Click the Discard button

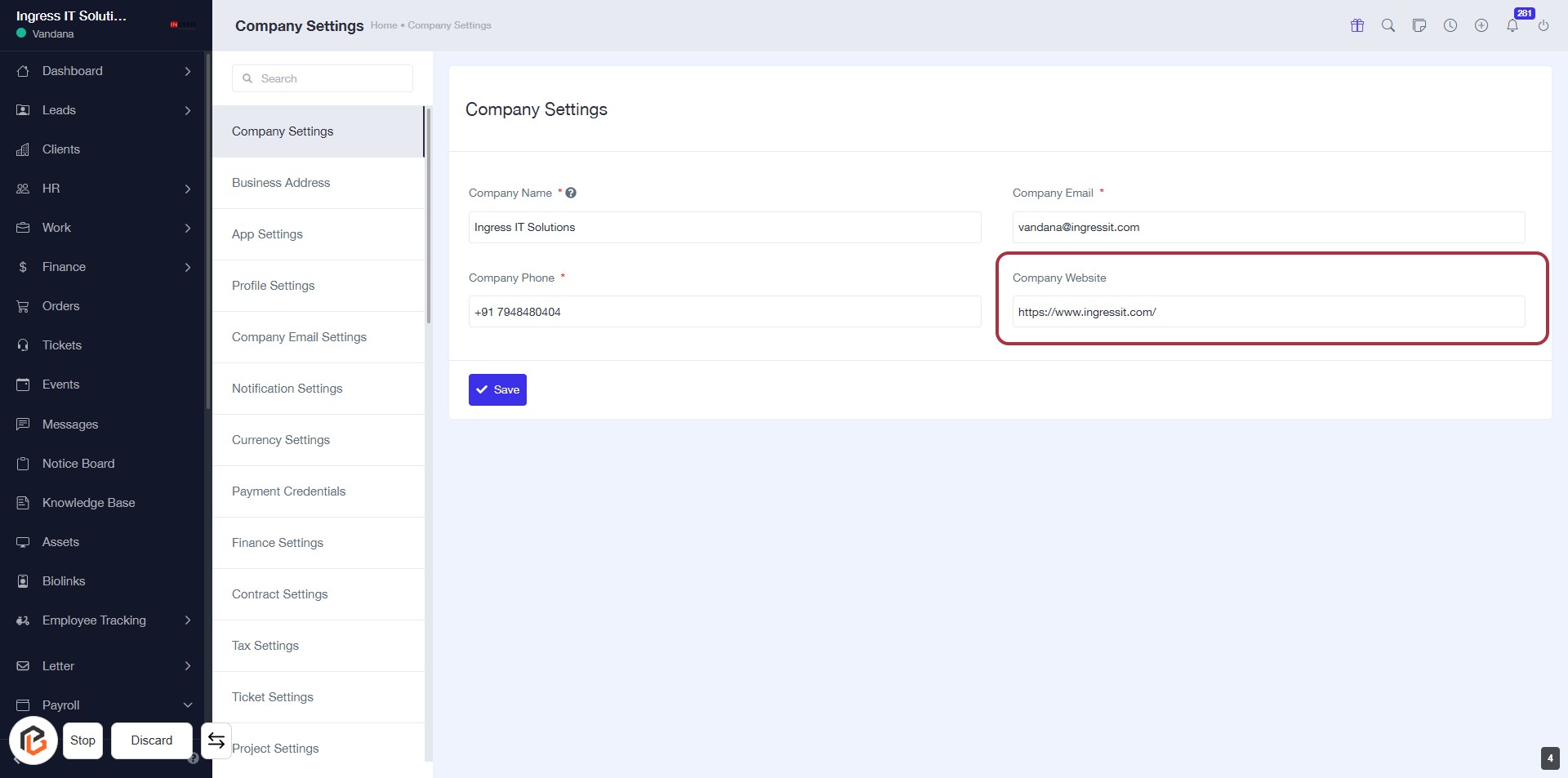point(152,740)
